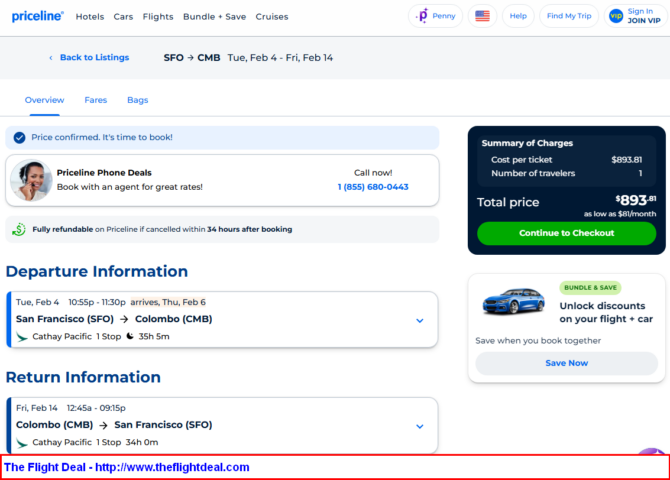Click the Priceline logo
Image resolution: width=670 pixels, height=480 pixels.
(37, 16)
